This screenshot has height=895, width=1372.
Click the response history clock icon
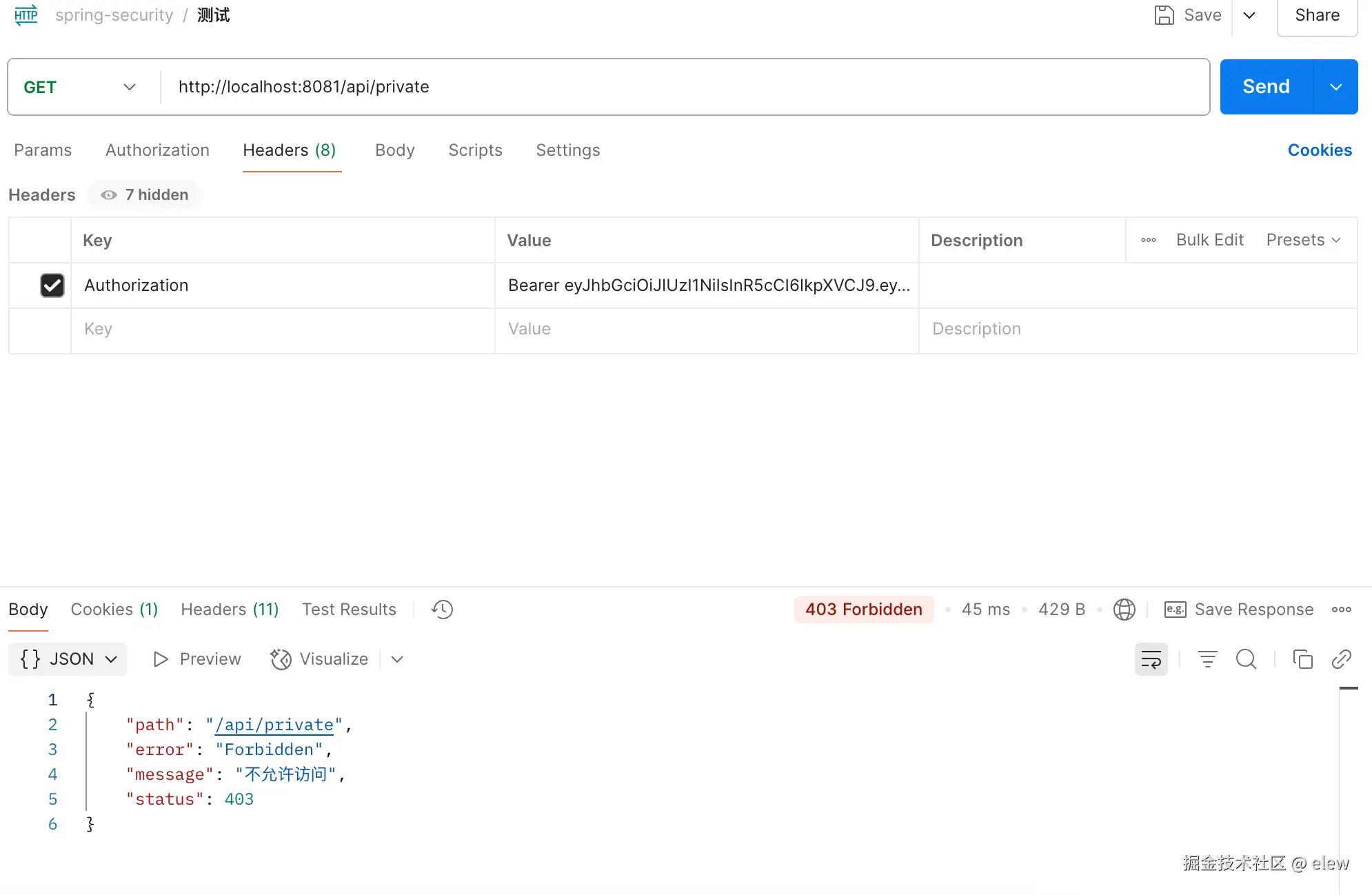442,610
